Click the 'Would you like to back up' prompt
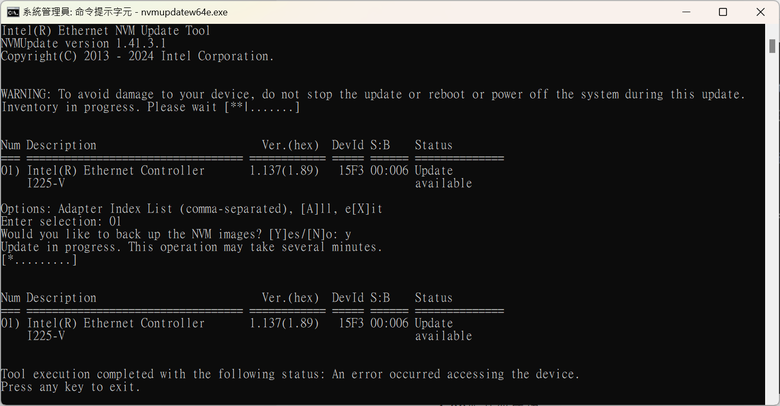Screen dimensions: 780x406 tap(176, 234)
